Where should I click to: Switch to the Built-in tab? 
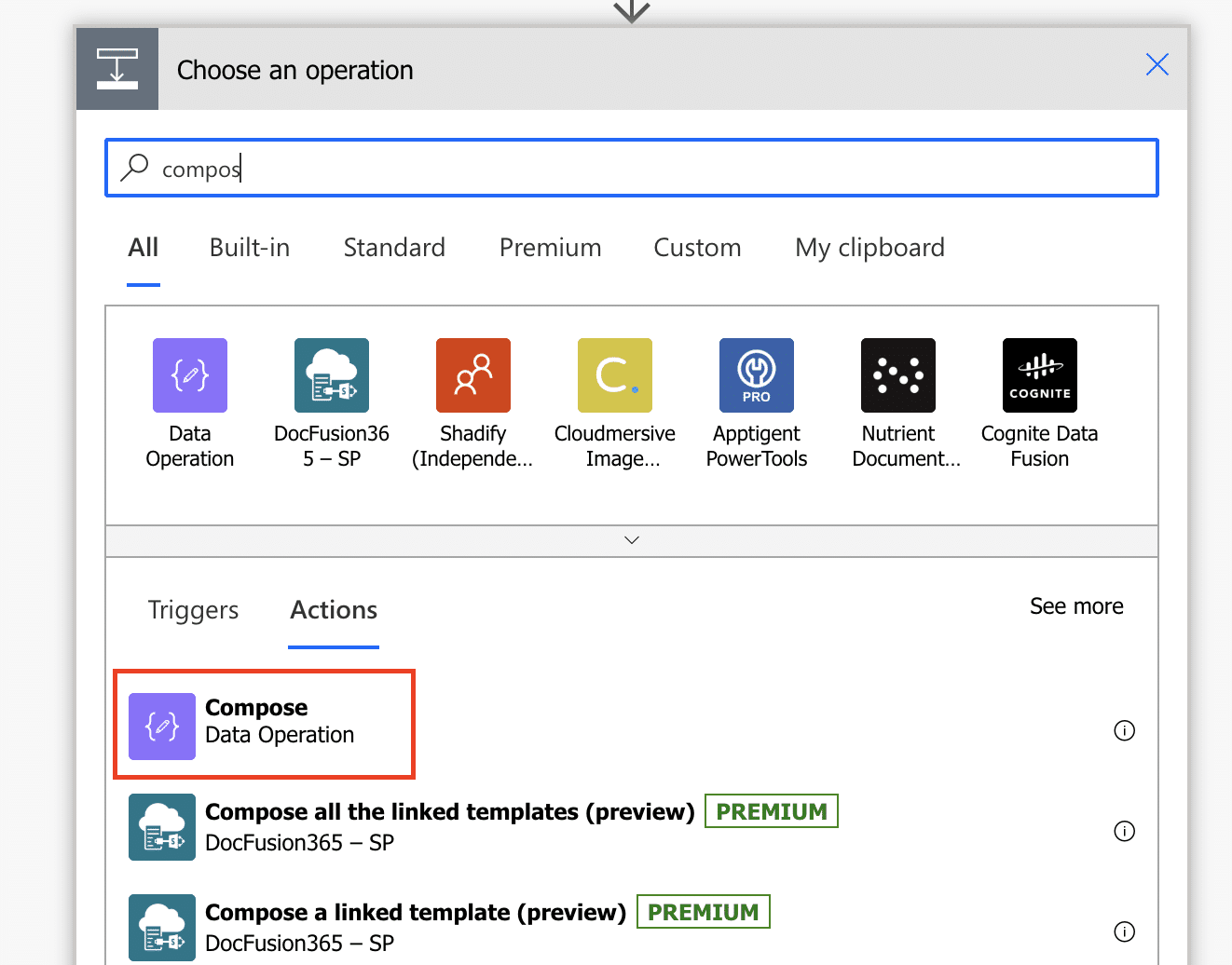pyautogui.click(x=250, y=248)
